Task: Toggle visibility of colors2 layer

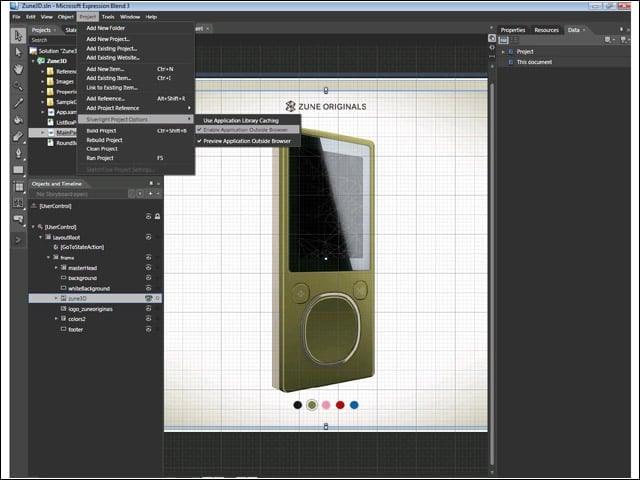Action: click(x=149, y=318)
